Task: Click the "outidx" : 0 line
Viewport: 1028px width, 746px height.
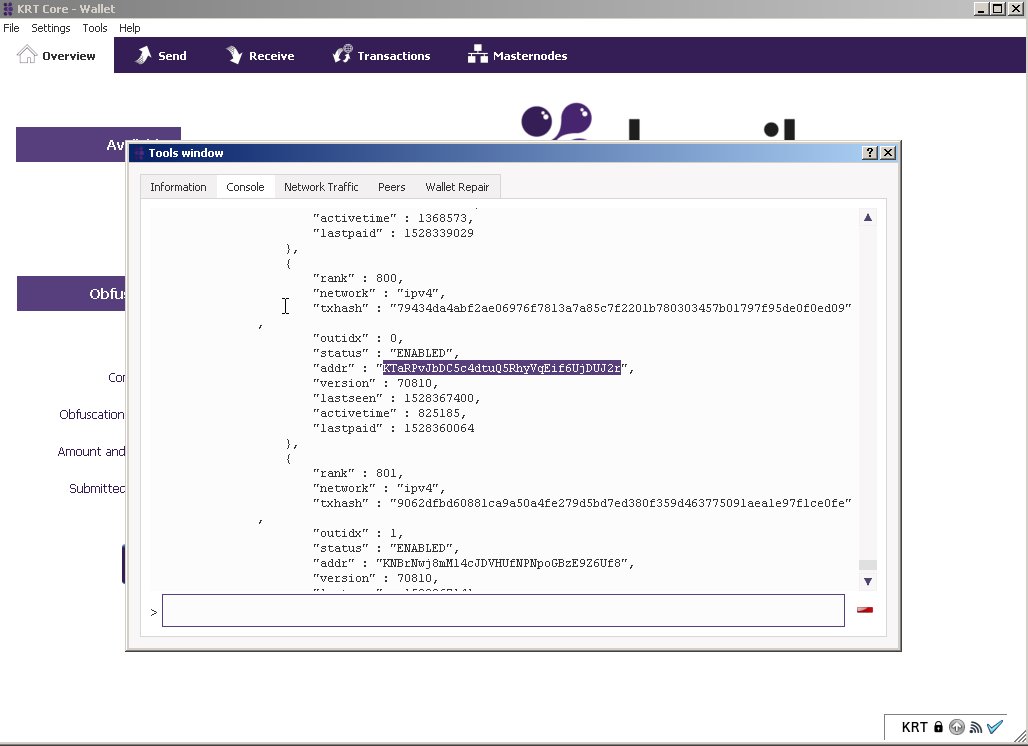Action: click(x=358, y=338)
